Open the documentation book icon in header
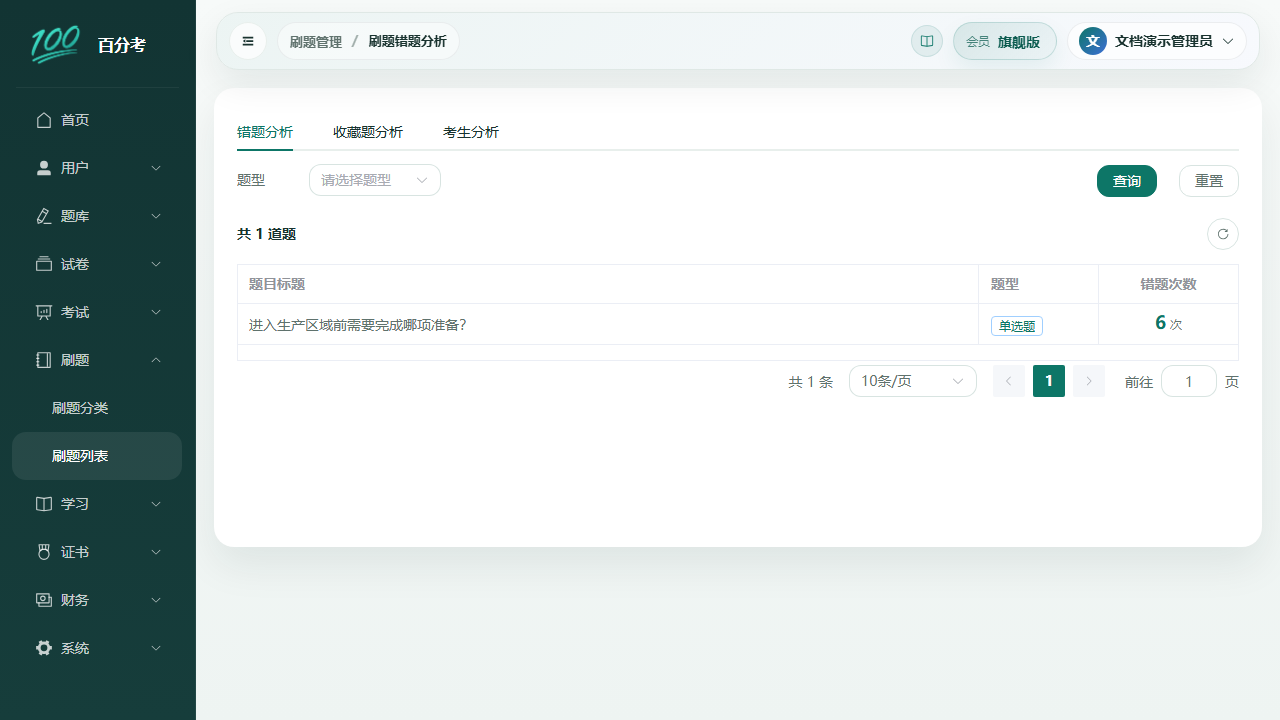1280x720 pixels. 927,41
